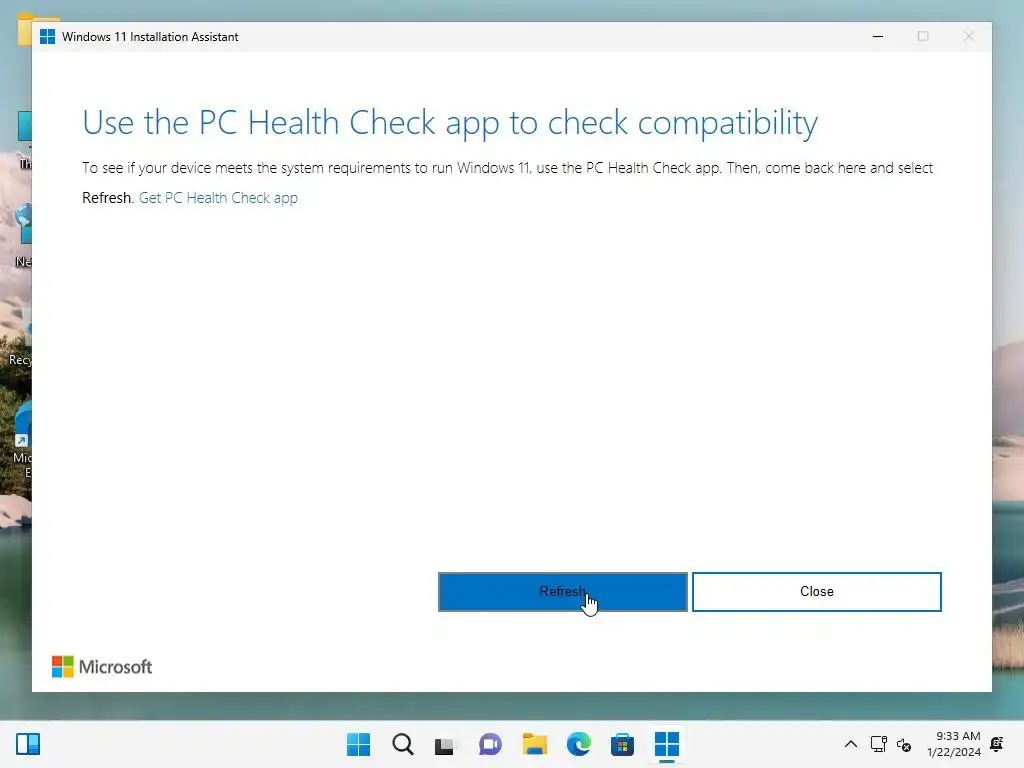Open taskbar Search magnifier

click(402, 744)
